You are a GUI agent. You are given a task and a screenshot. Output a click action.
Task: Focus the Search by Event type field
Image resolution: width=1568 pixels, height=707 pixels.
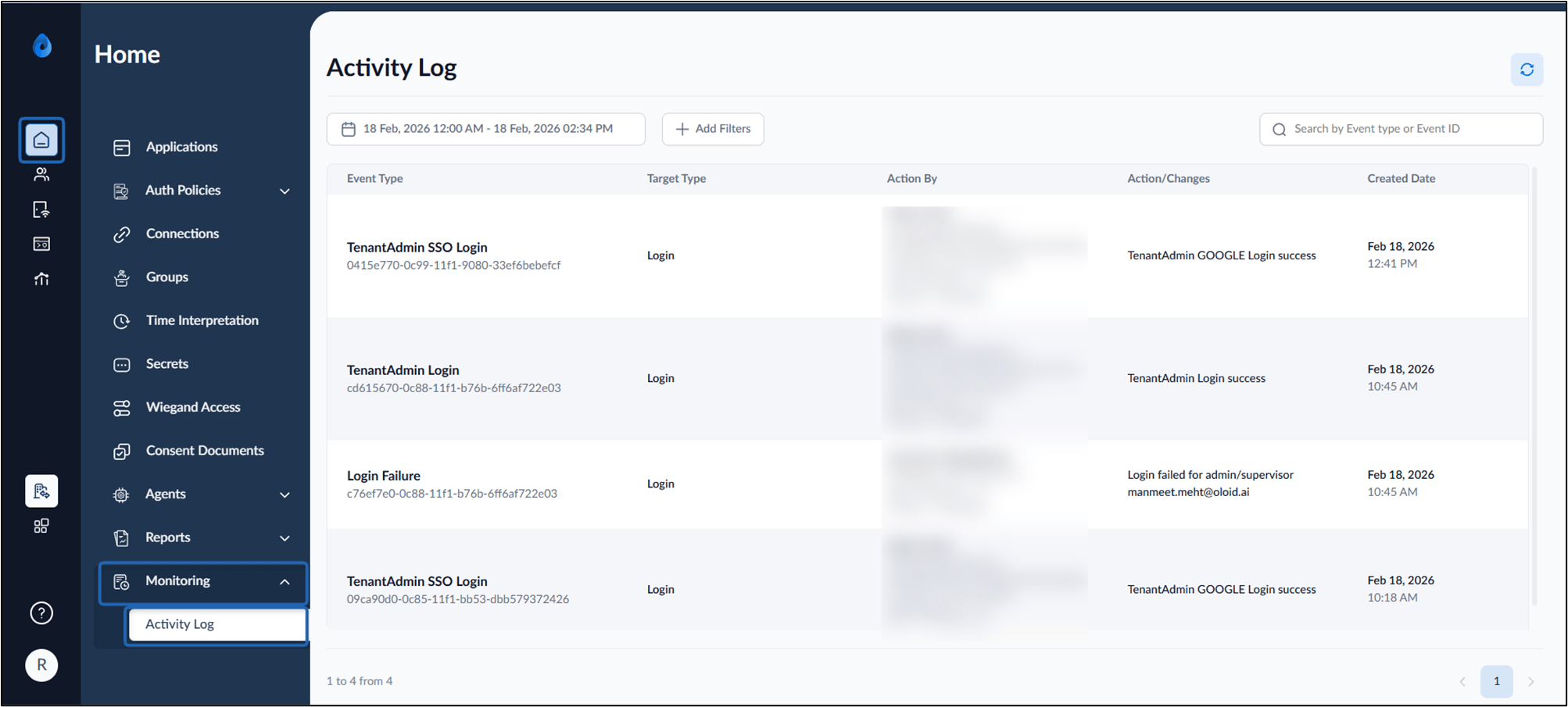pos(1401,129)
